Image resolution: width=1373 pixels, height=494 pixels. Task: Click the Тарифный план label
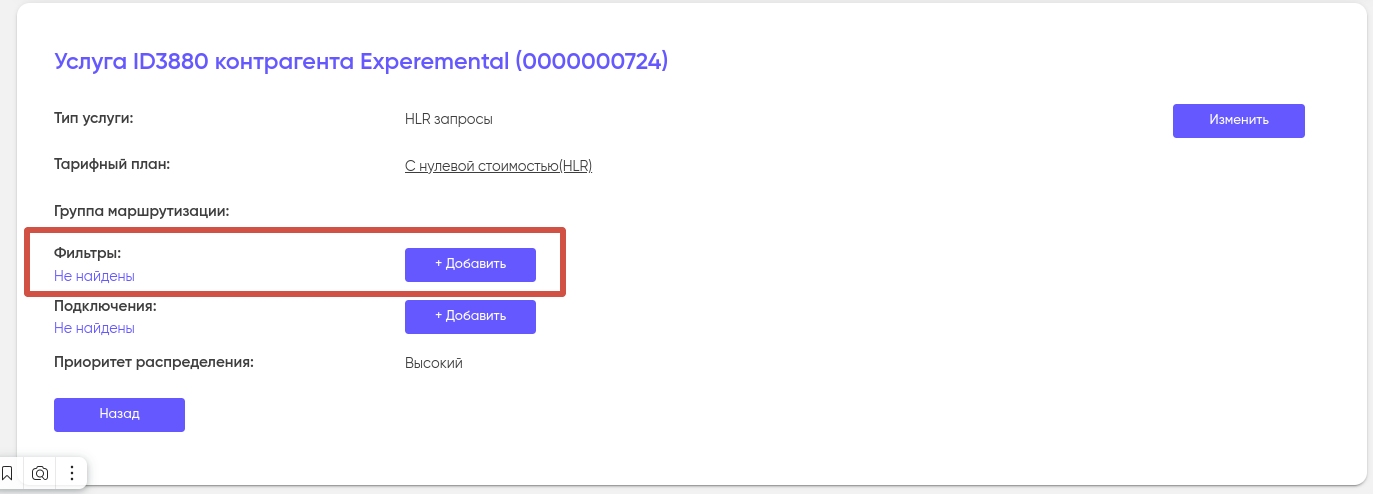pyautogui.click(x=111, y=165)
